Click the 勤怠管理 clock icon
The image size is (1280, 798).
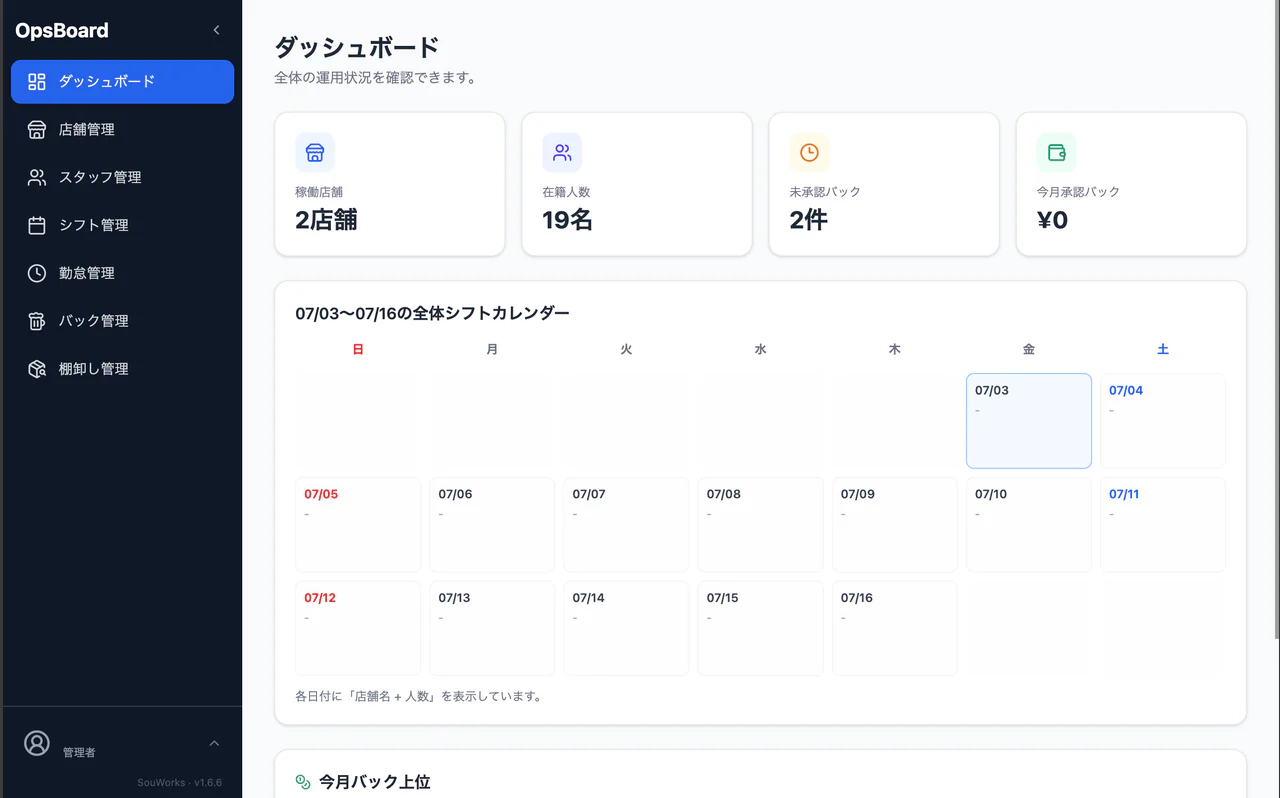[x=37, y=274]
